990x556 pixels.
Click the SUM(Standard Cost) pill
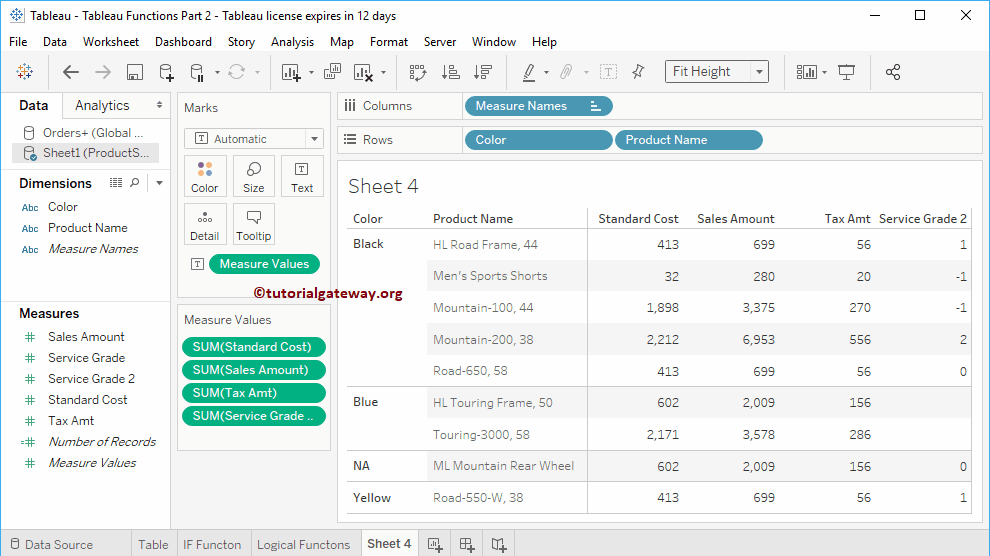[254, 346]
